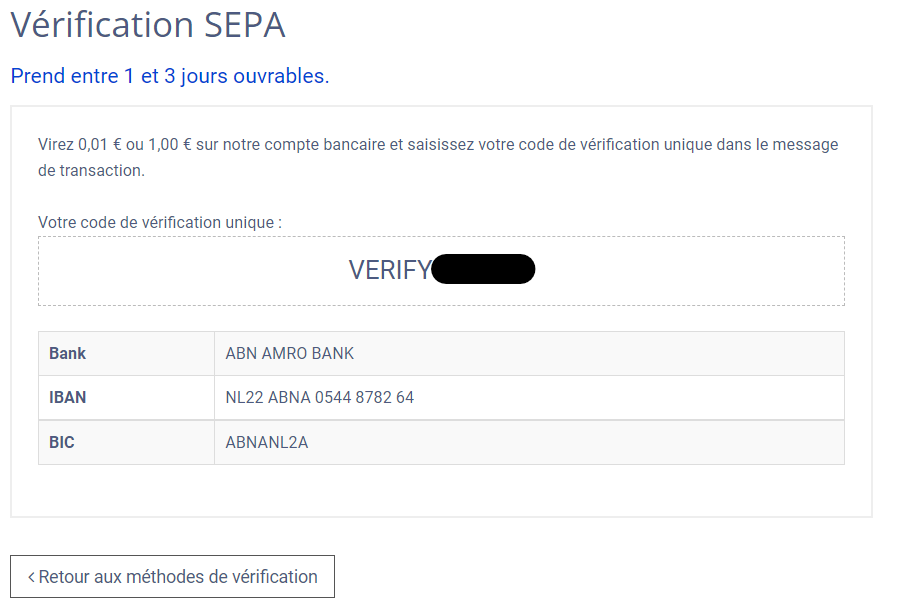
Task: Click the Vérification SEPA page heading
Action: (x=146, y=25)
